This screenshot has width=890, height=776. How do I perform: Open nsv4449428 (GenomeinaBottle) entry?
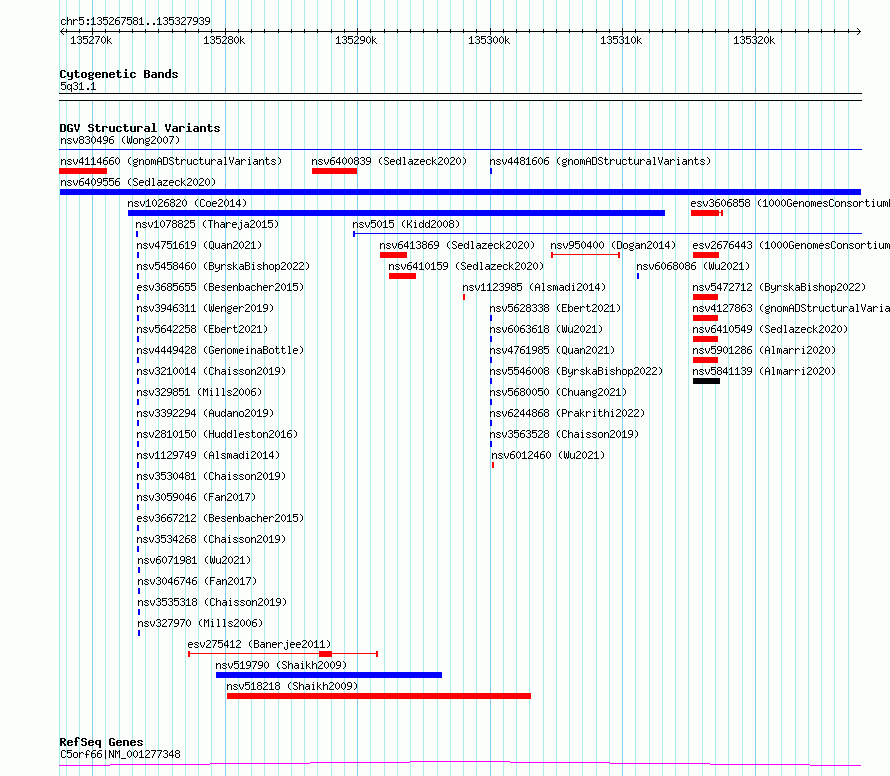[220, 350]
